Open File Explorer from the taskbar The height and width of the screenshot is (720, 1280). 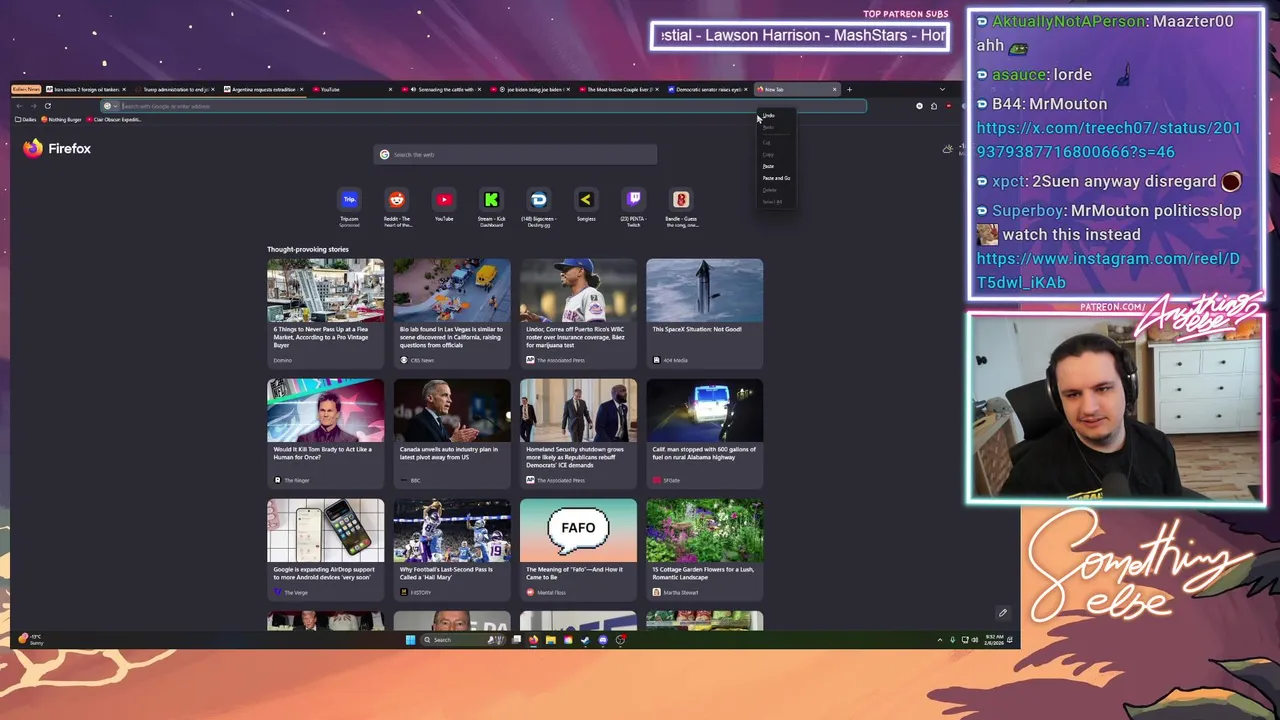(x=550, y=640)
